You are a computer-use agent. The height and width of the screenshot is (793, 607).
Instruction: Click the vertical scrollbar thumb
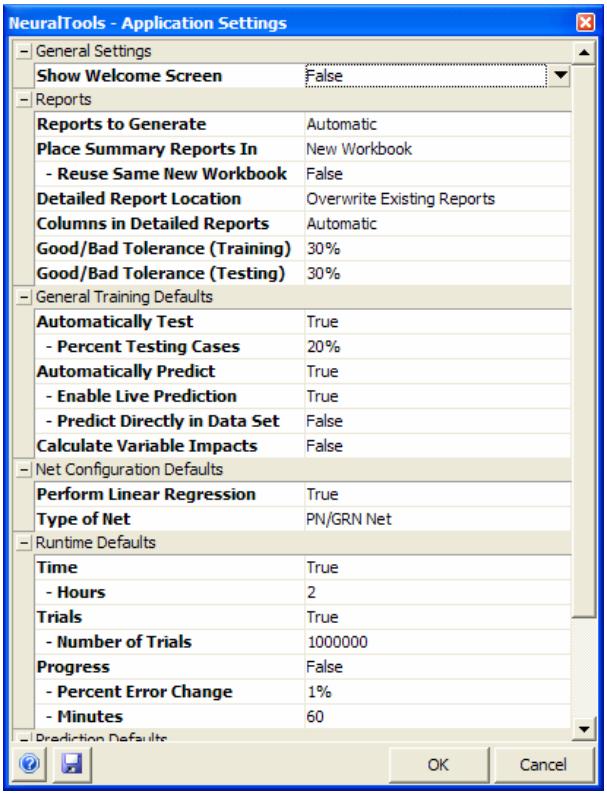(584, 341)
